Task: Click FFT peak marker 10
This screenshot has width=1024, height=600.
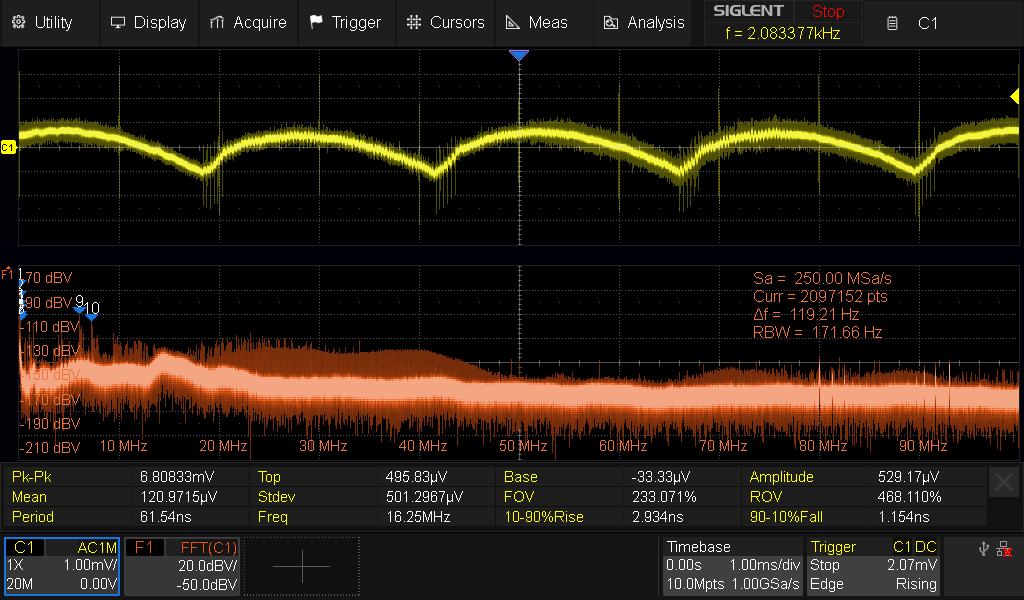Action: (x=91, y=314)
